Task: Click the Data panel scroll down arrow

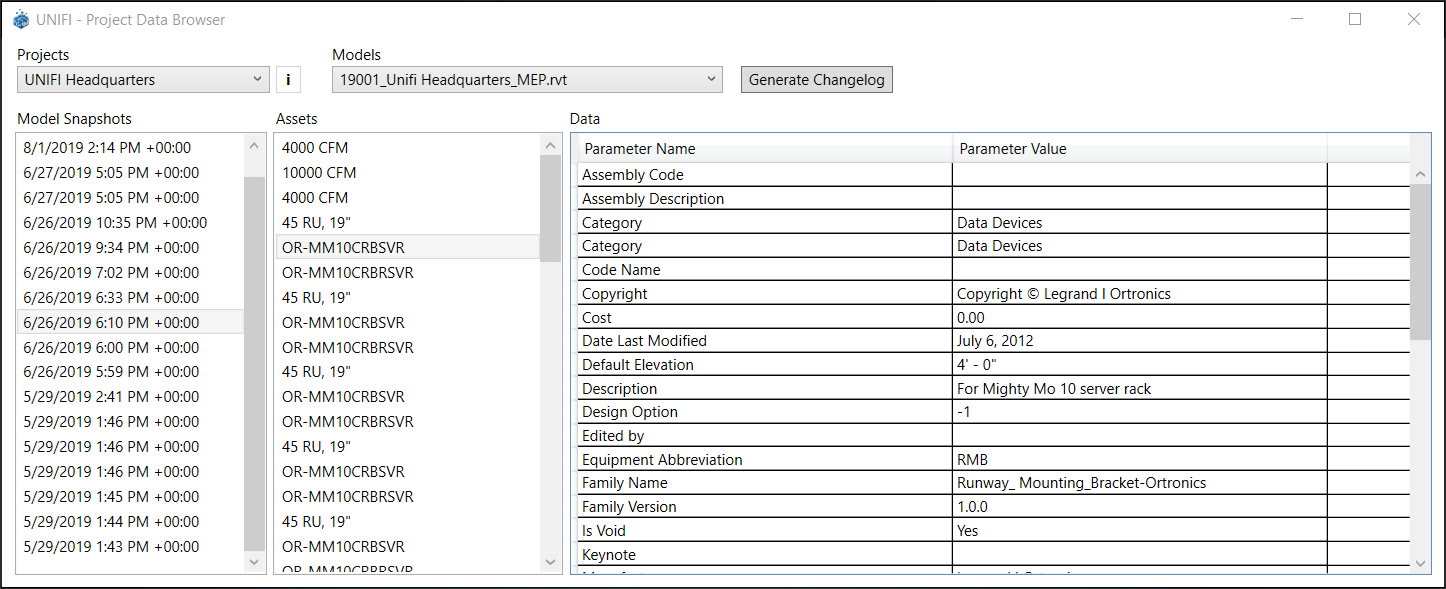Action: [1421, 564]
